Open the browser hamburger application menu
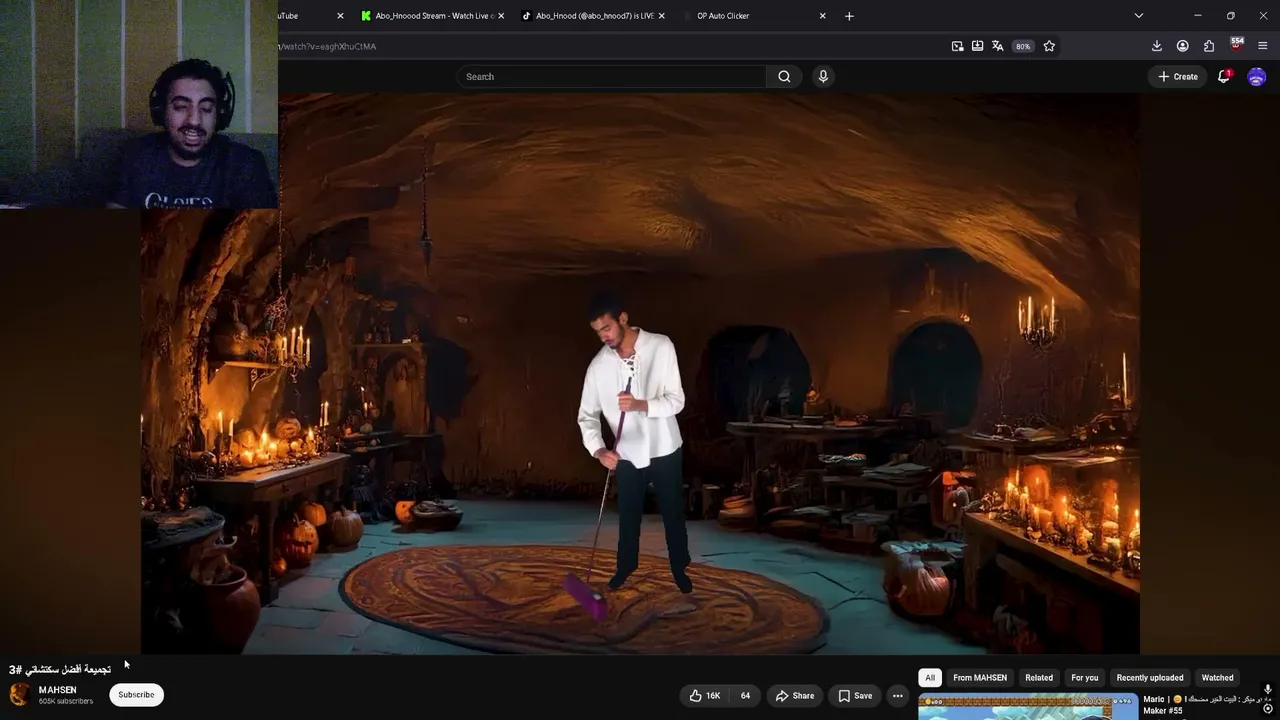The image size is (1280, 720). tap(1262, 46)
